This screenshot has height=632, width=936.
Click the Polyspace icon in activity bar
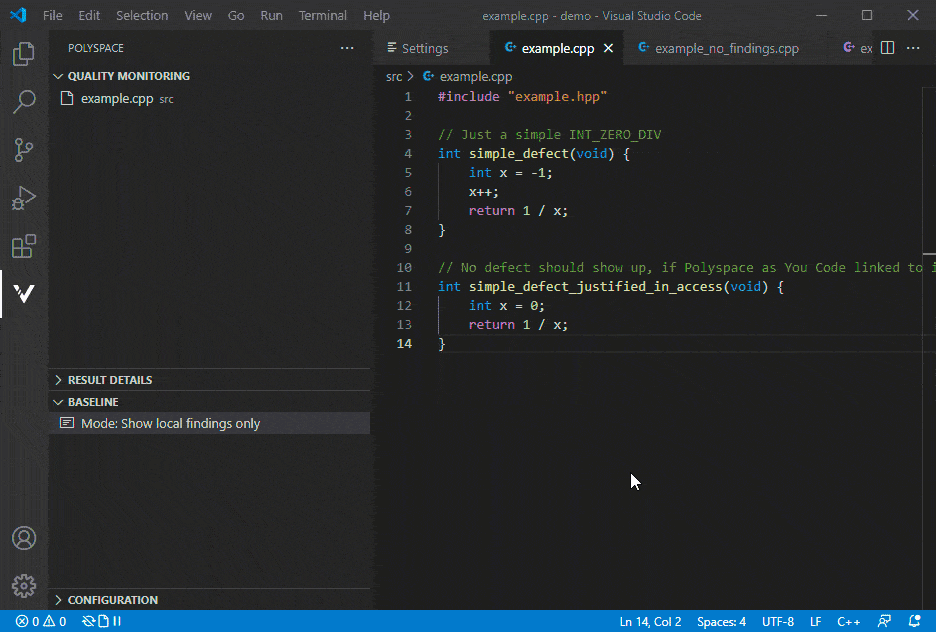point(24,294)
